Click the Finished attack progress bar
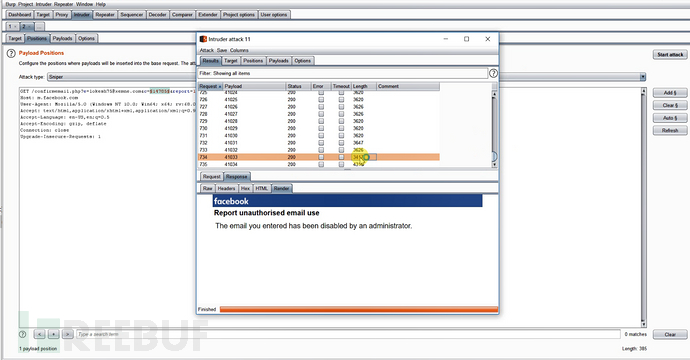The image size is (690, 360). (x=359, y=309)
